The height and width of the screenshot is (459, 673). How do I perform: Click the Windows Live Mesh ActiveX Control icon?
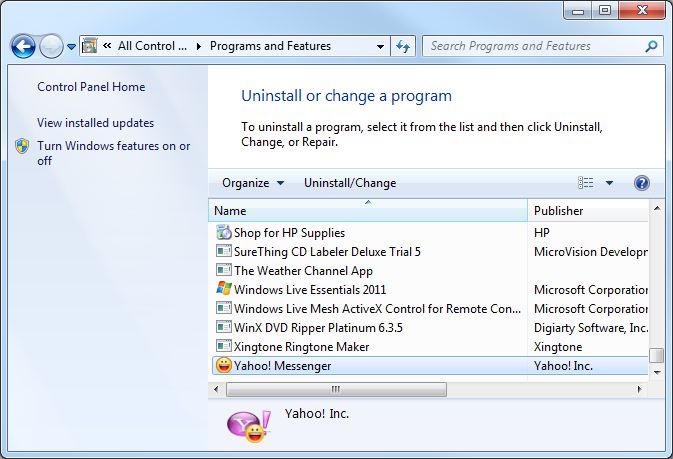click(224, 308)
